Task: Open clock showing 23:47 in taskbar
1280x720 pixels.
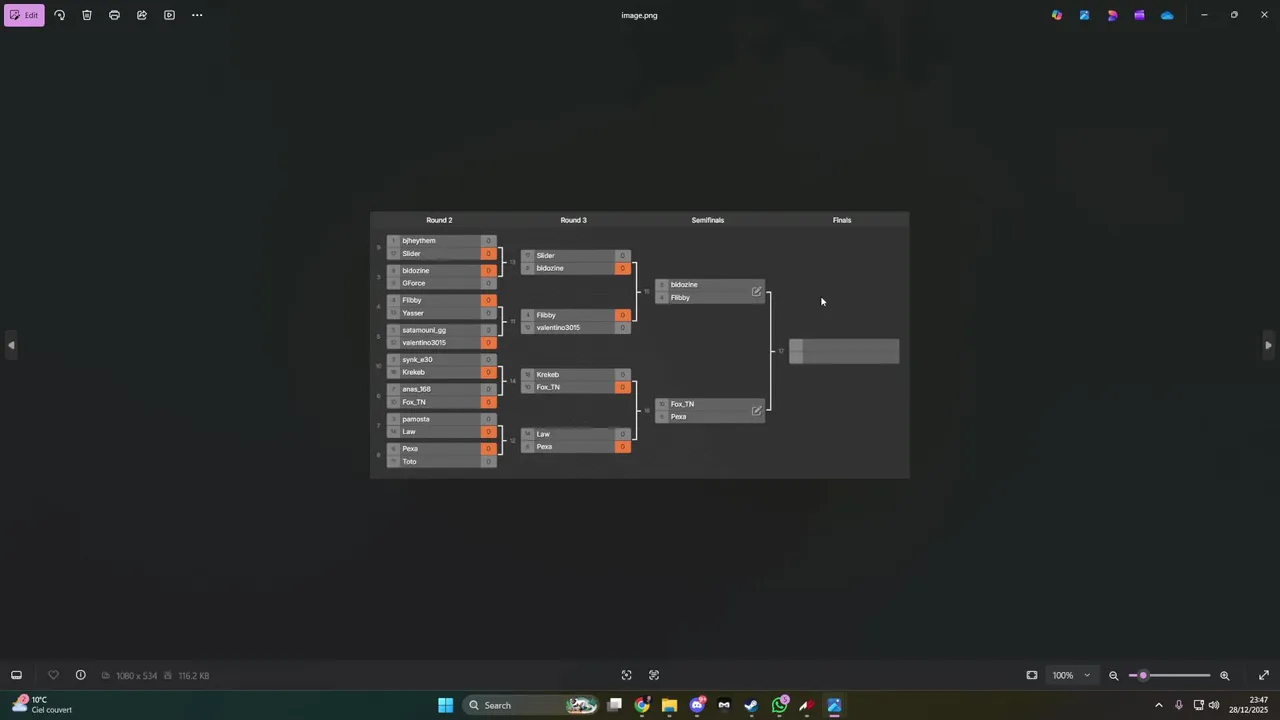Action: 1249,705
